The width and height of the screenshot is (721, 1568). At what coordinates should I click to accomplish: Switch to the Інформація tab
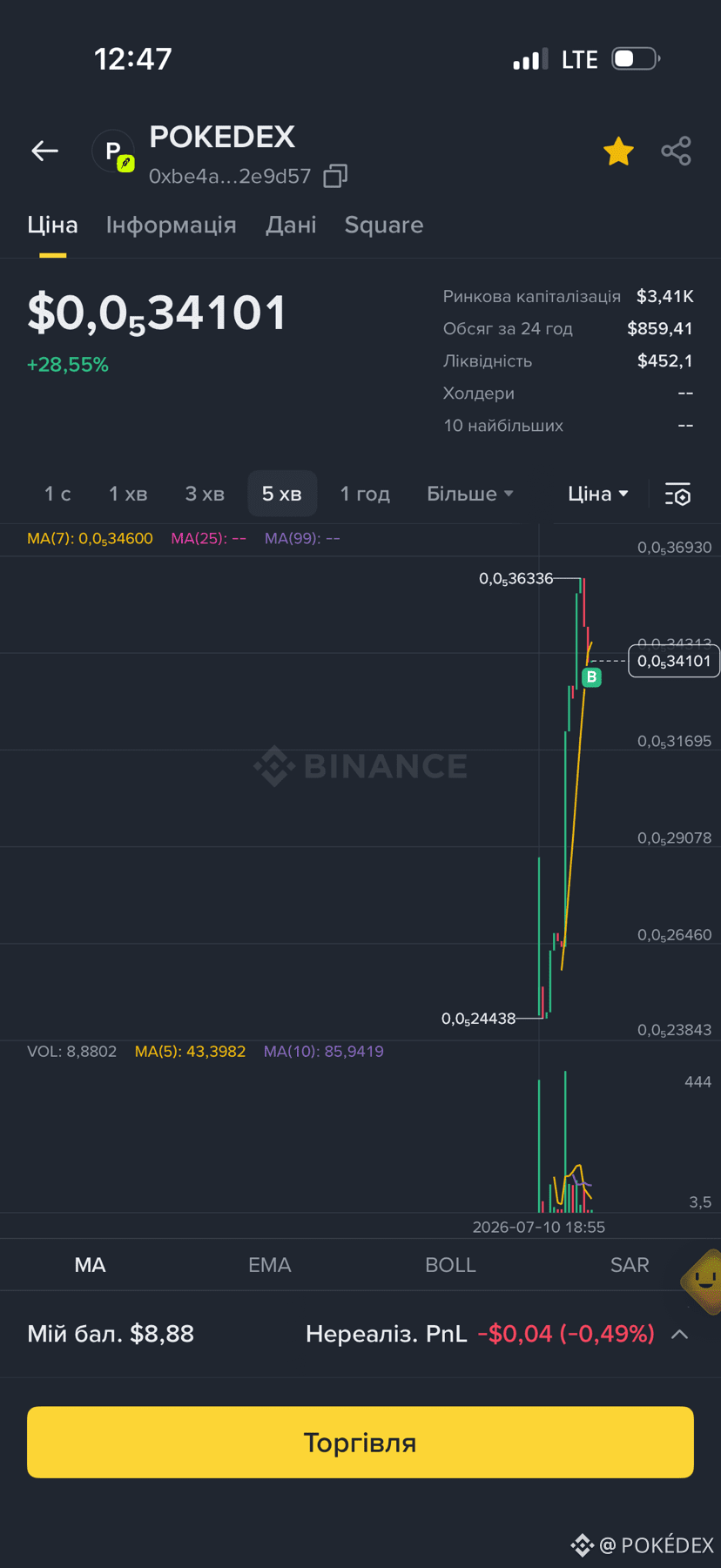(x=171, y=225)
